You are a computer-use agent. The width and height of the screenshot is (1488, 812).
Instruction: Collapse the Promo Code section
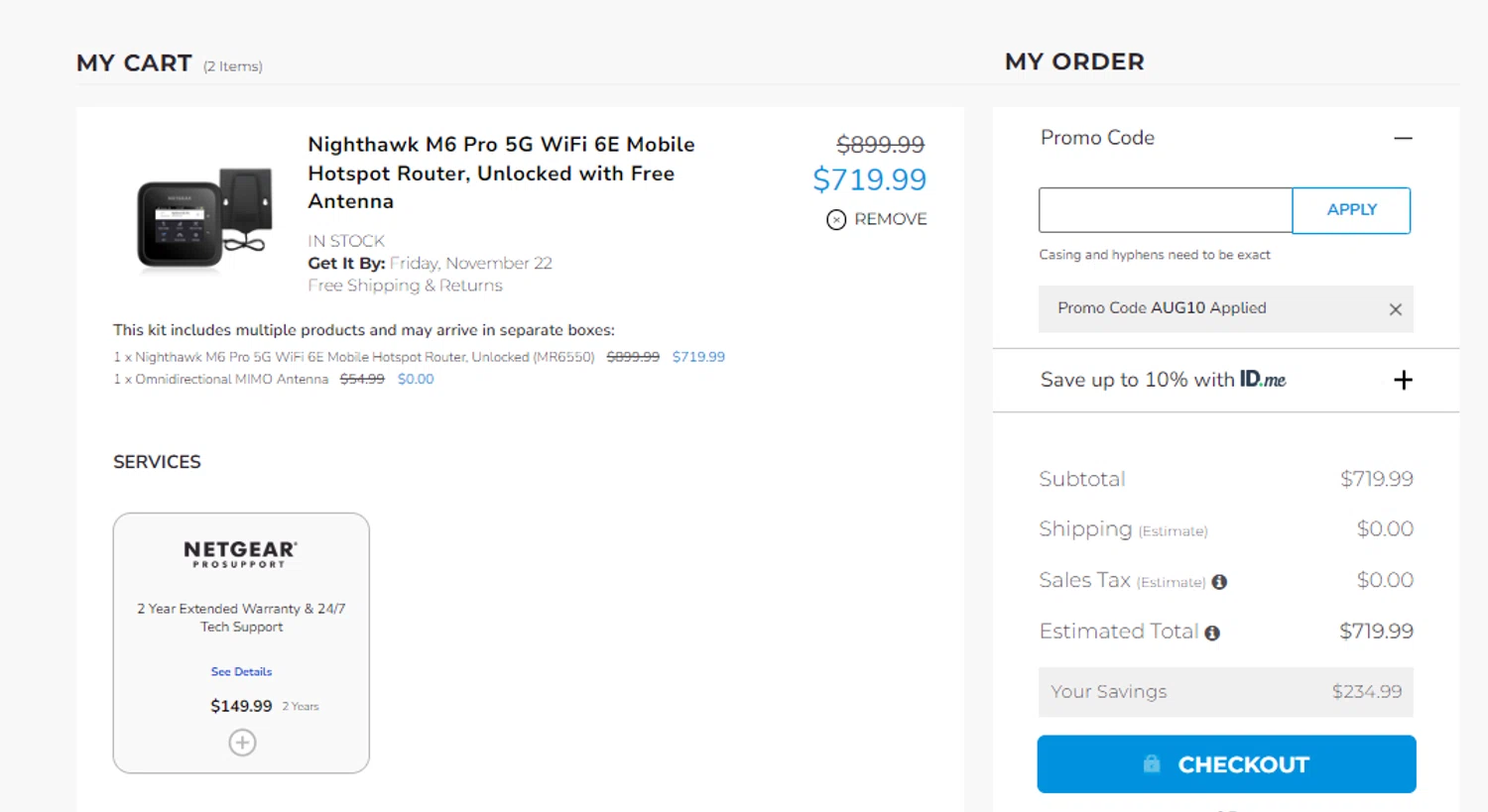click(x=1403, y=138)
